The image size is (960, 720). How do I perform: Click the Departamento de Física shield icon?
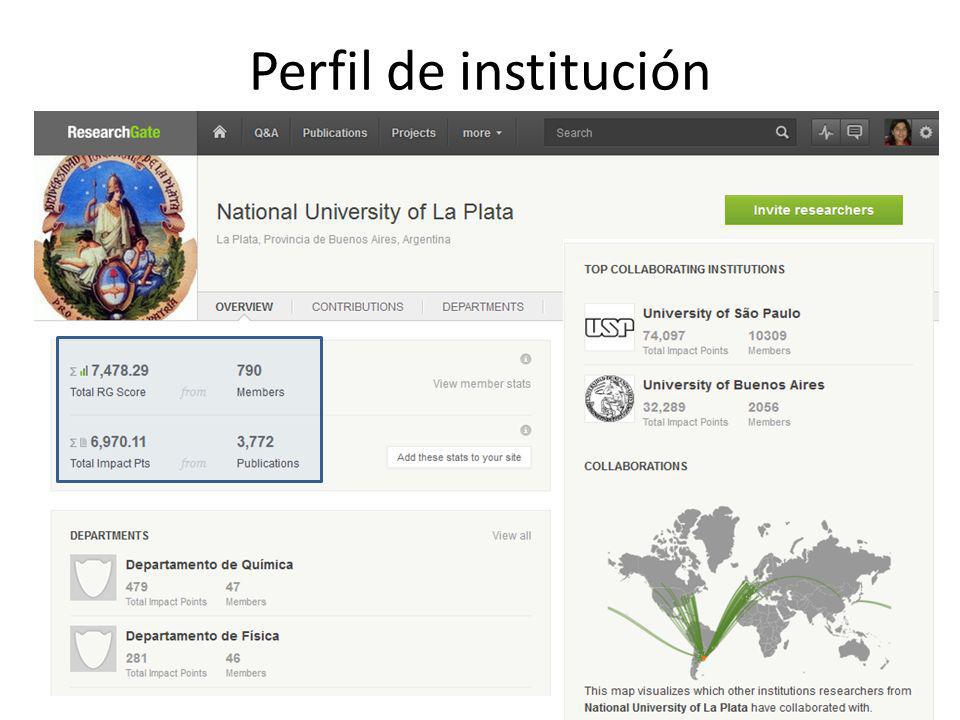93,649
